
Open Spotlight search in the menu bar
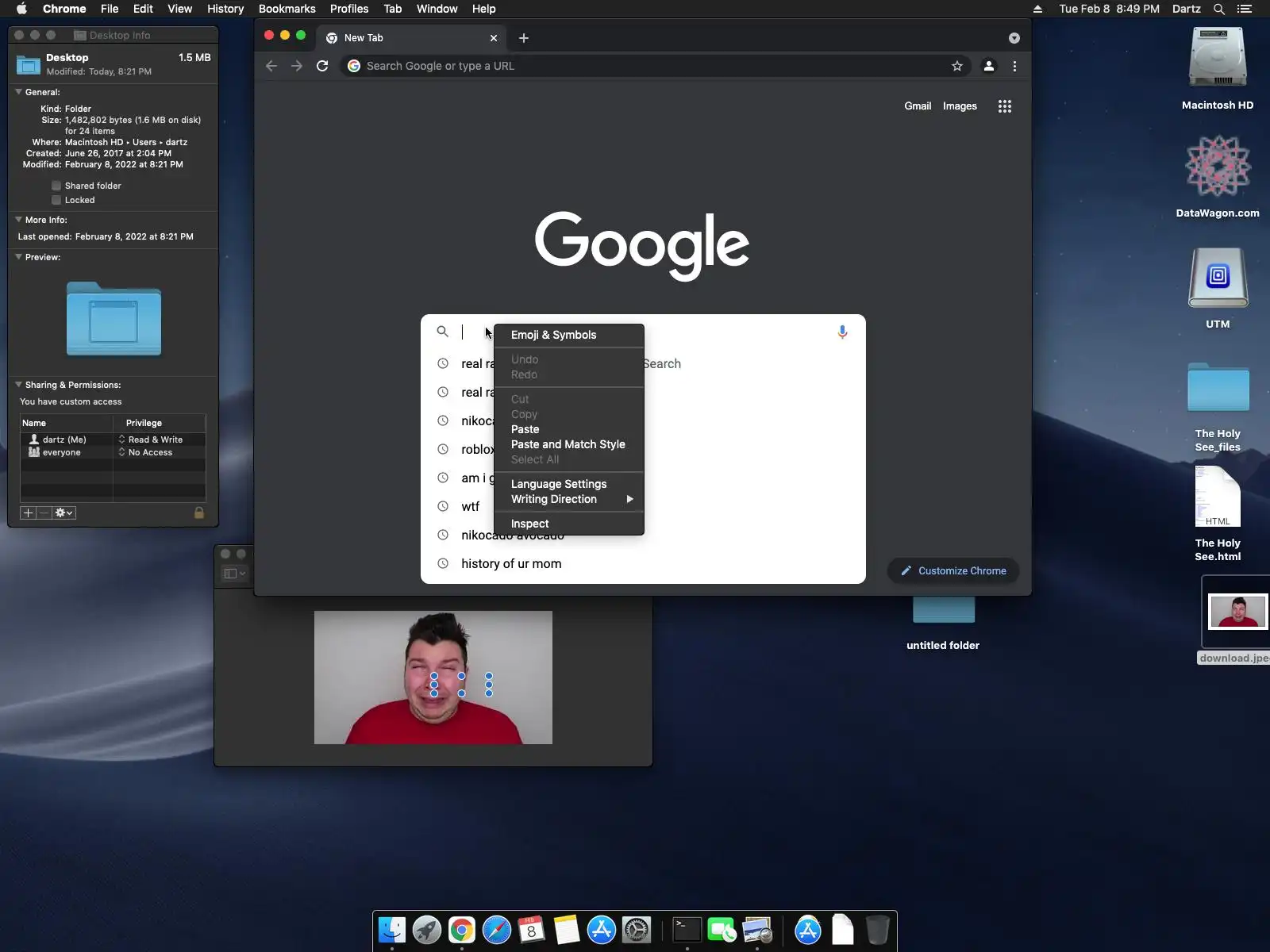(1219, 9)
